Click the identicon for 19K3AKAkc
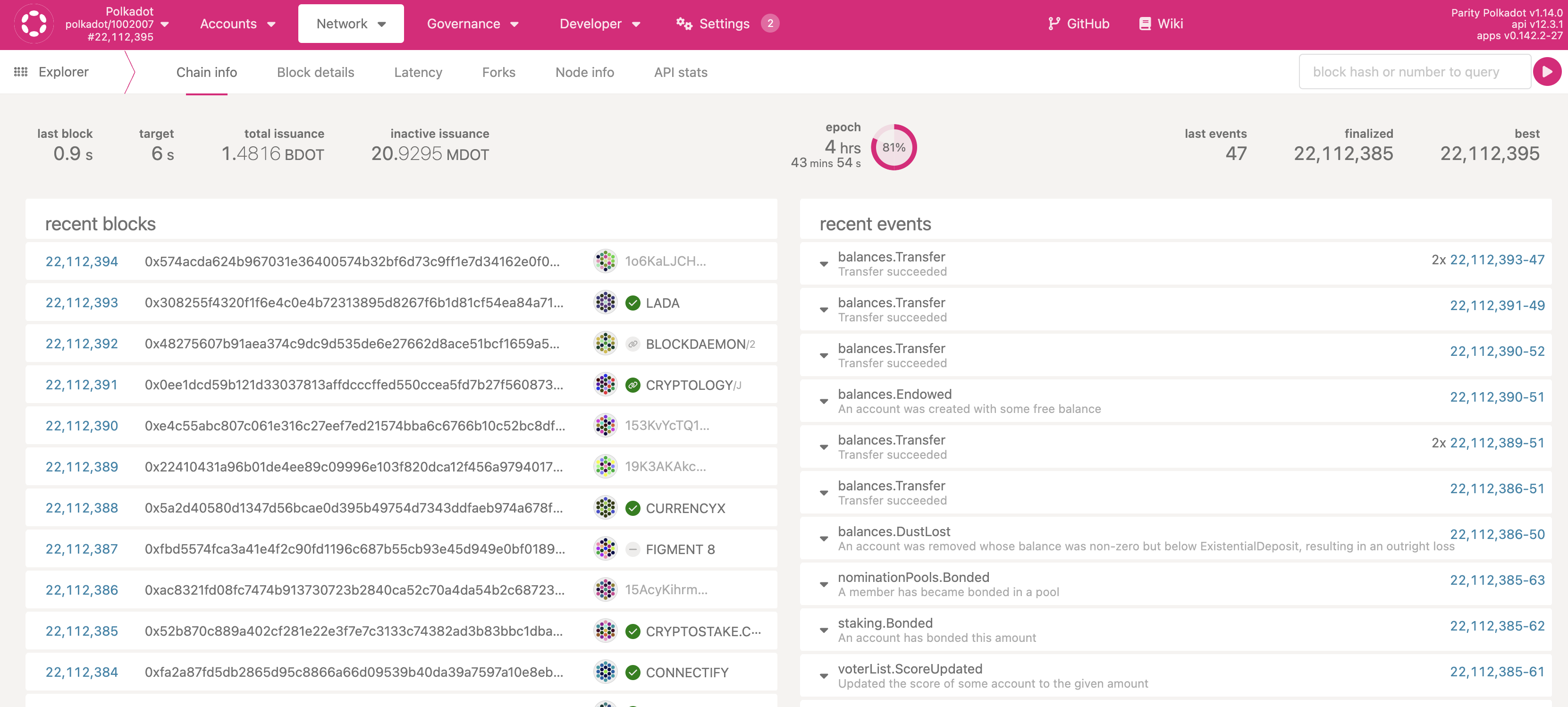The height and width of the screenshot is (707, 1568). pos(605,467)
